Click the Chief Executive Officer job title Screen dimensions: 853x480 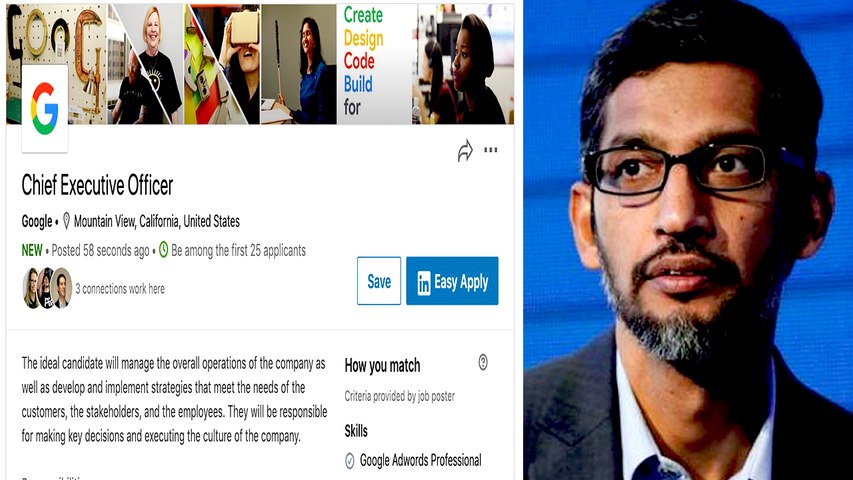[x=97, y=185]
